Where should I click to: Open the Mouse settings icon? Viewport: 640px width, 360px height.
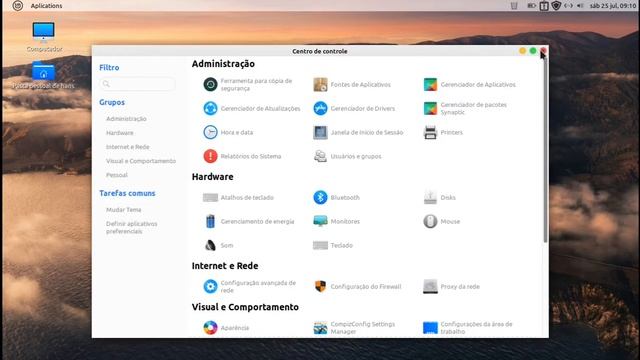(430, 221)
